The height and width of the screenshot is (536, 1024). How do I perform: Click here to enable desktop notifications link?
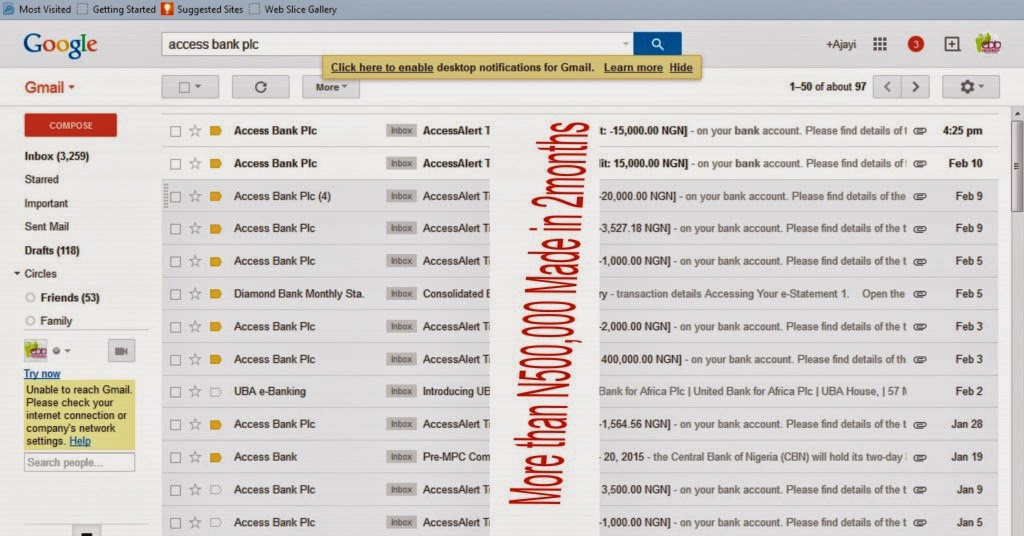(382, 67)
